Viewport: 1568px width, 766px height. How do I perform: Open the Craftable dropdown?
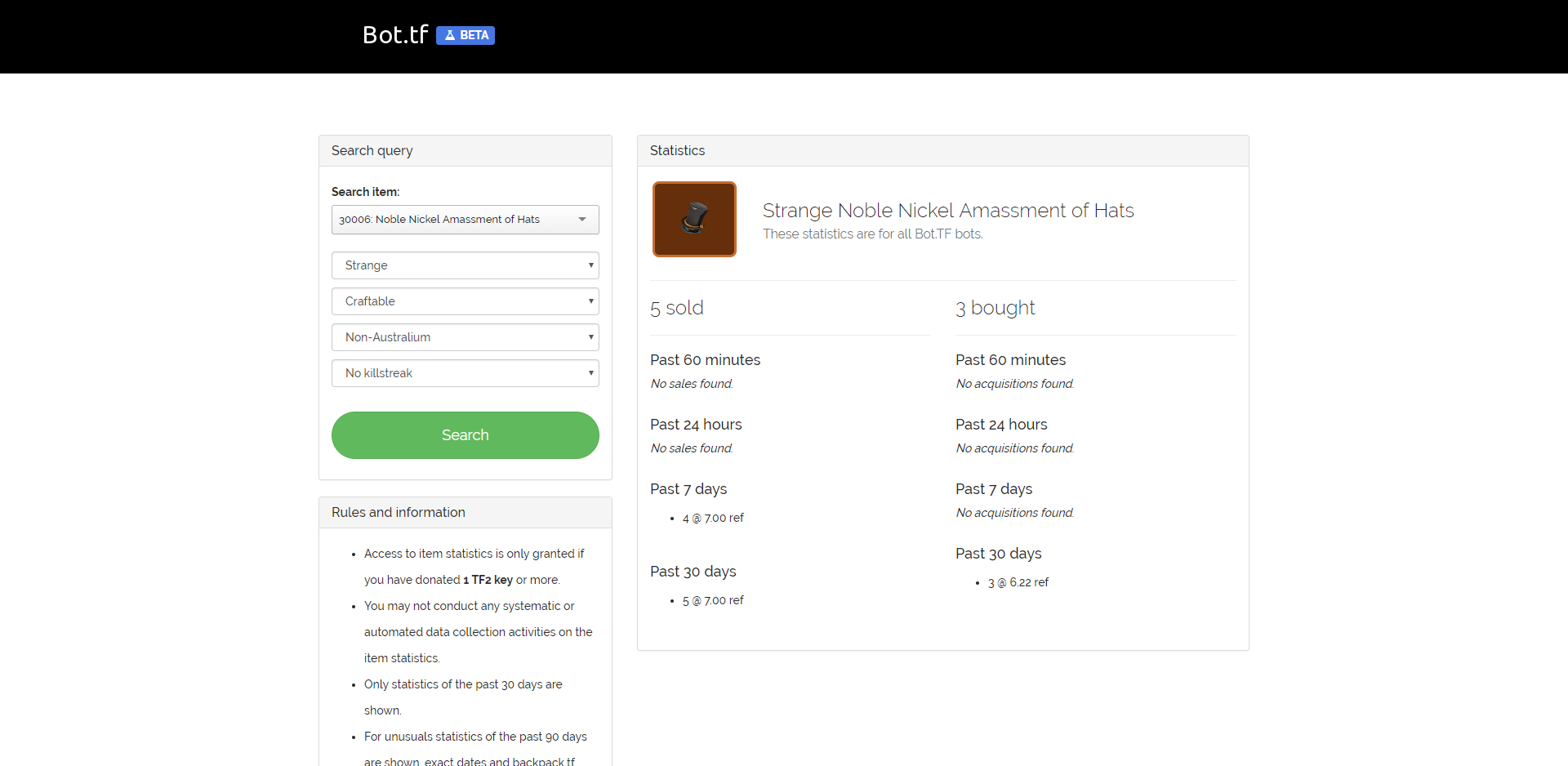point(465,301)
